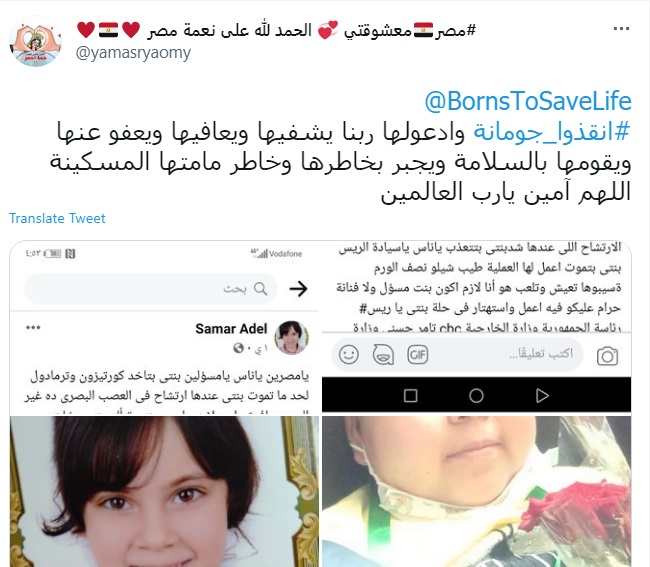Open the tweet's three-dot more menu
The image size is (650, 567).
click(x=621, y=29)
